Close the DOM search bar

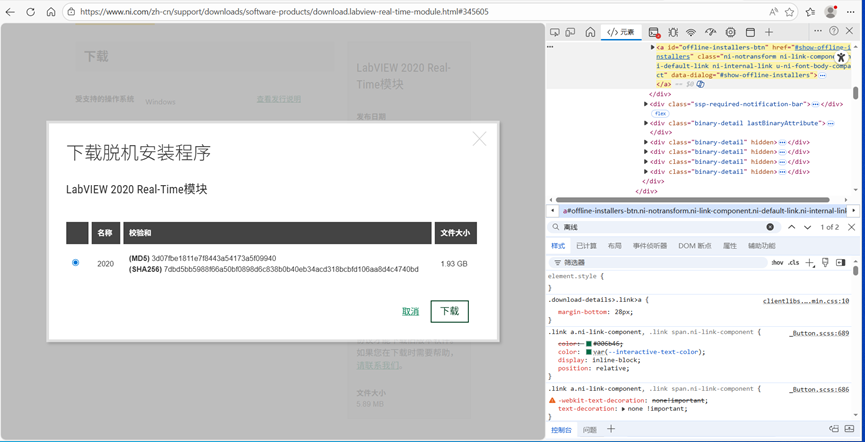(851, 227)
